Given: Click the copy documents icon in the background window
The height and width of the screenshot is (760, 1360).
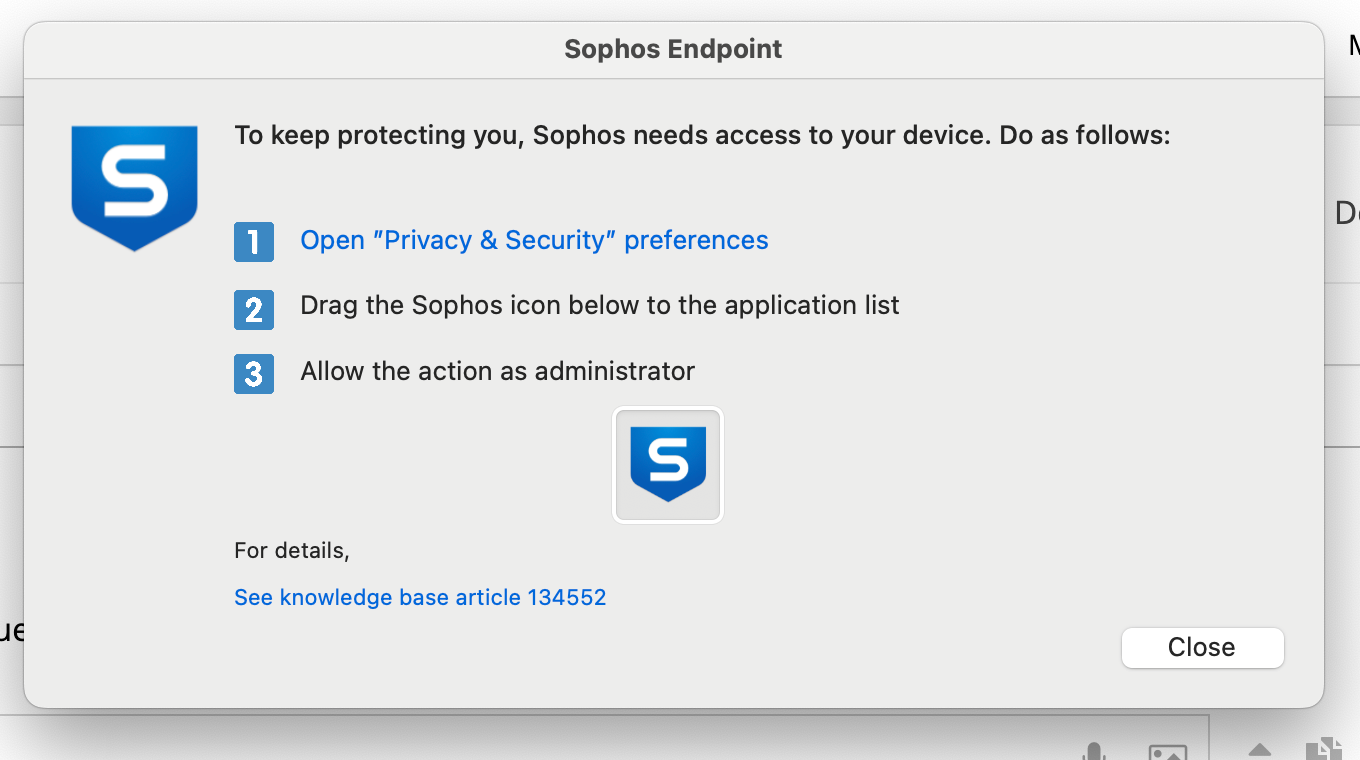Looking at the screenshot, I should (x=1323, y=750).
